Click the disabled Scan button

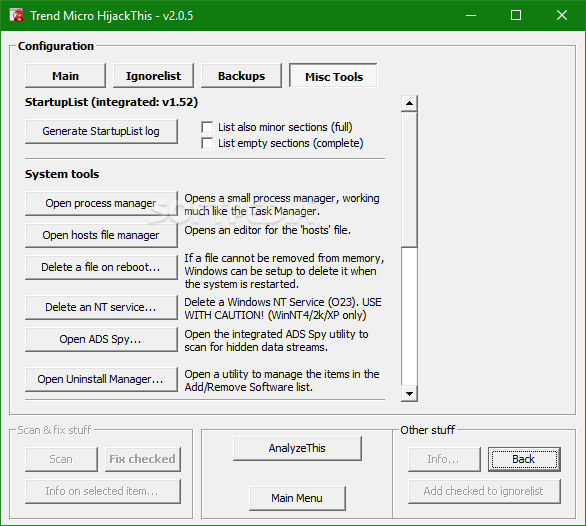coord(61,459)
